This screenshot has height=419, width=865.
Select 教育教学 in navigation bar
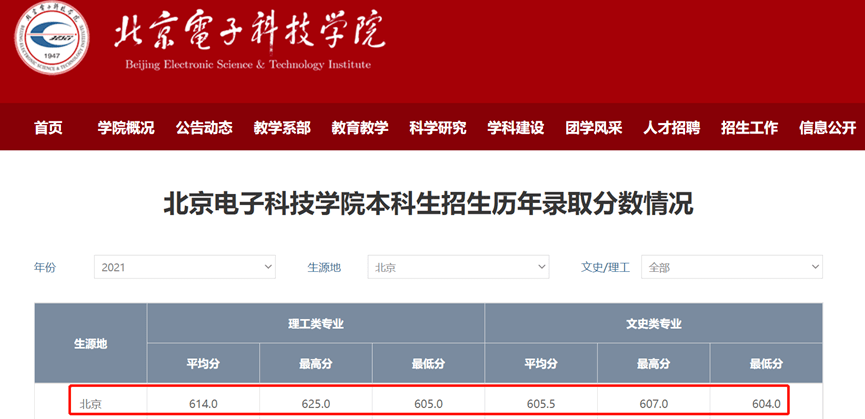pyautogui.click(x=360, y=128)
